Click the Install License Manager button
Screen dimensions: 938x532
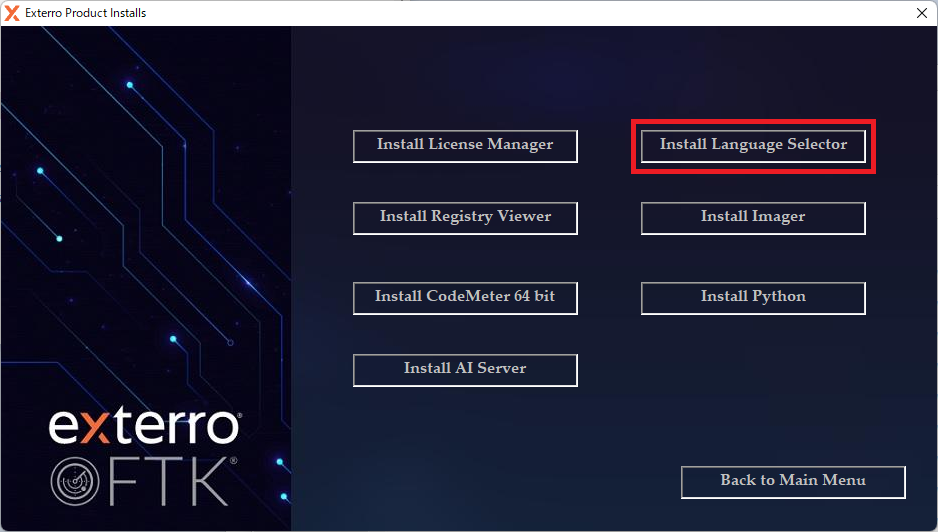465,146
